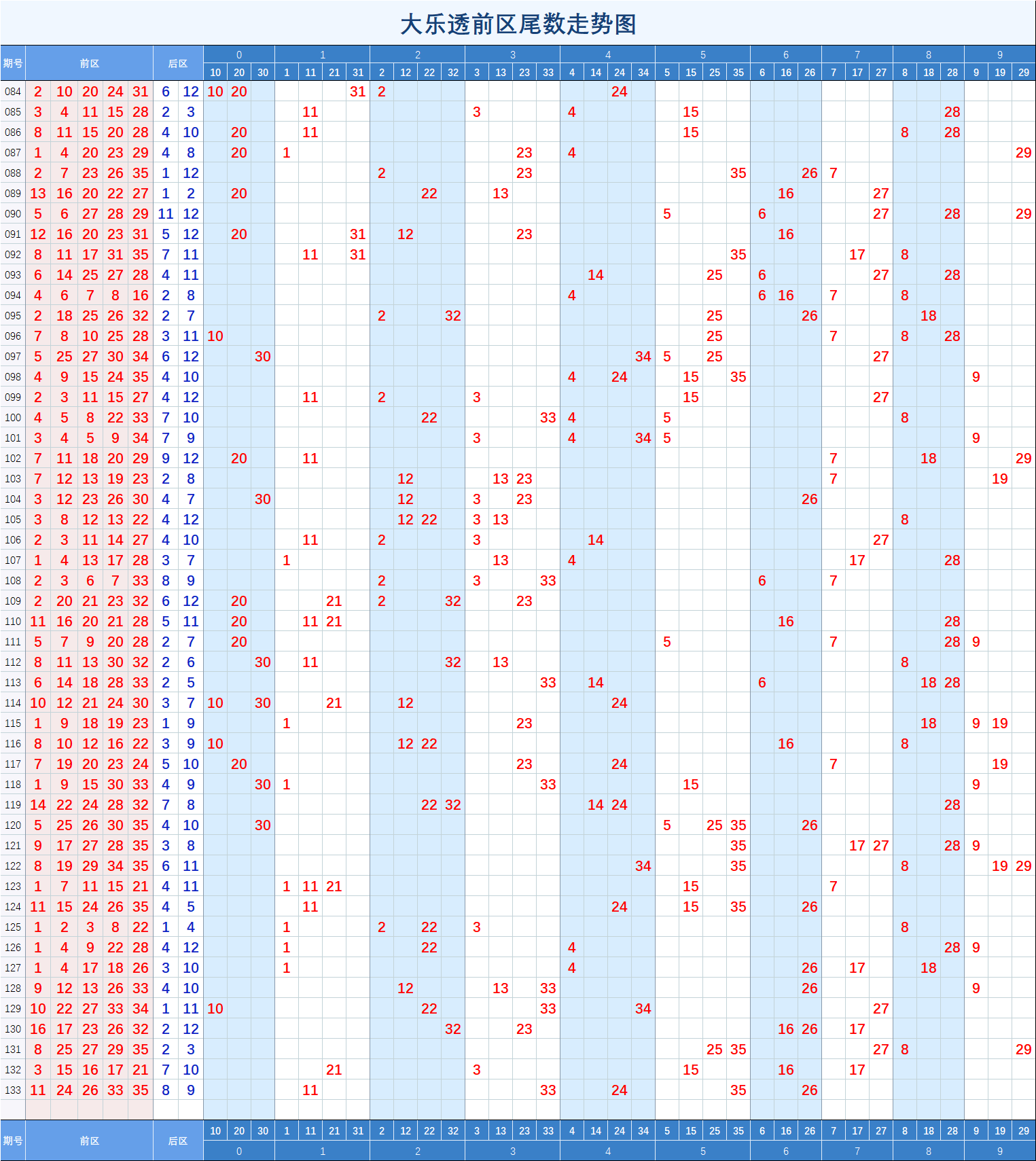The image size is (1036, 1161).
Task: Click trend-area number 34 in issue 122
Action: point(643,866)
